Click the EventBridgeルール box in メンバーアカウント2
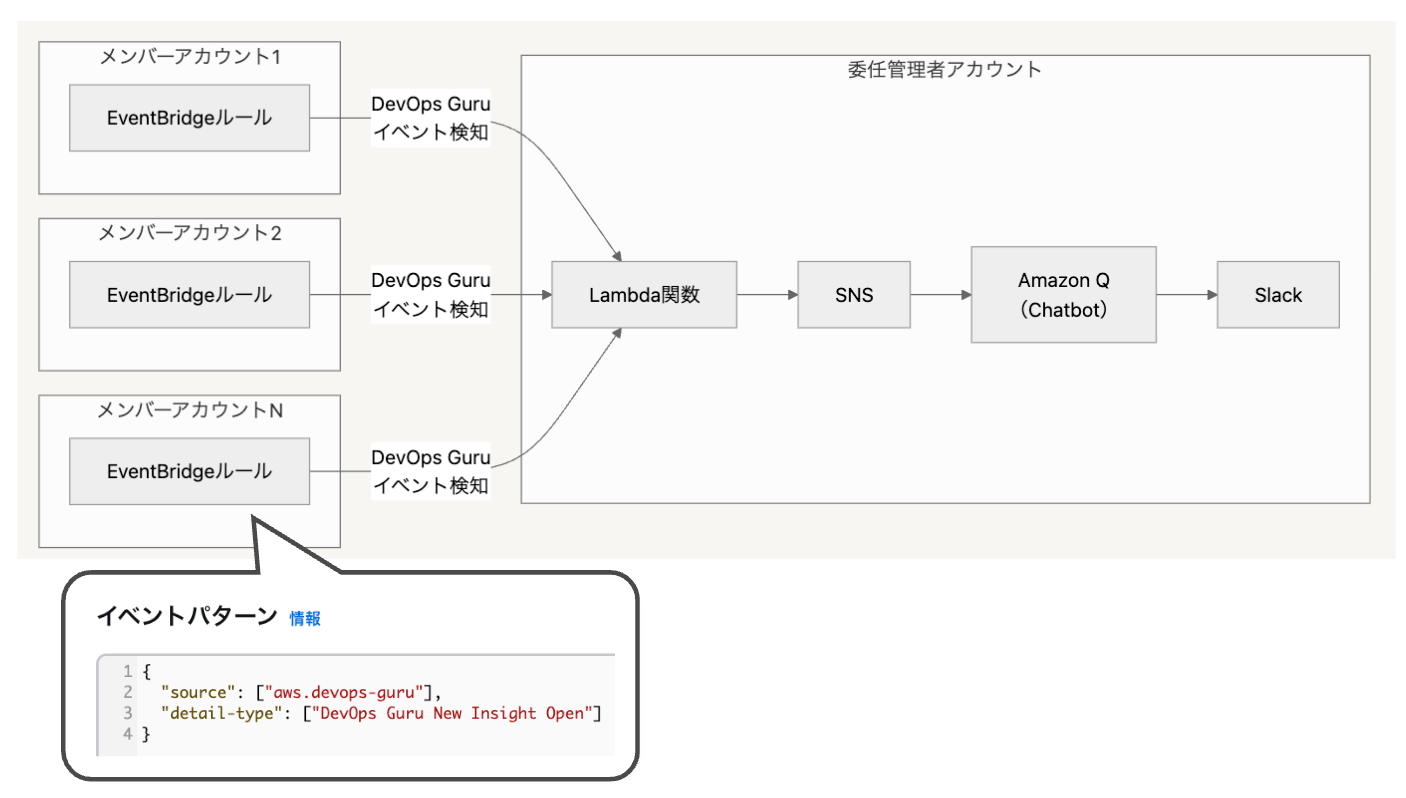Viewport: 1406px width, 798px height. point(189,295)
